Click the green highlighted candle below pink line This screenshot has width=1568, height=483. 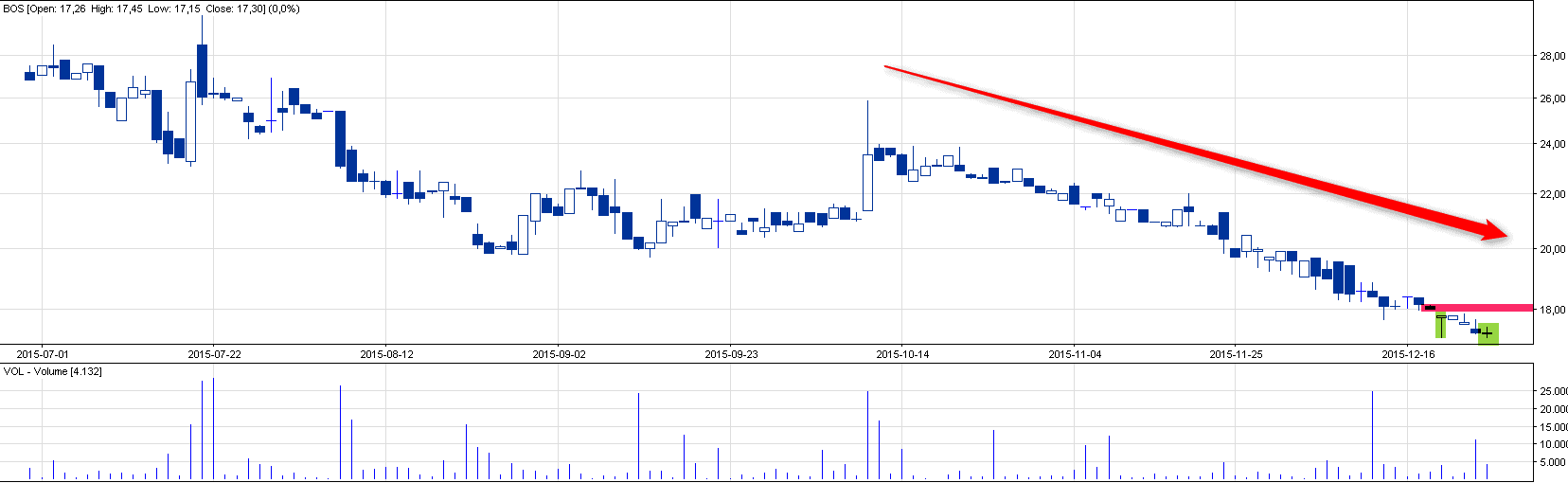click(x=1441, y=325)
